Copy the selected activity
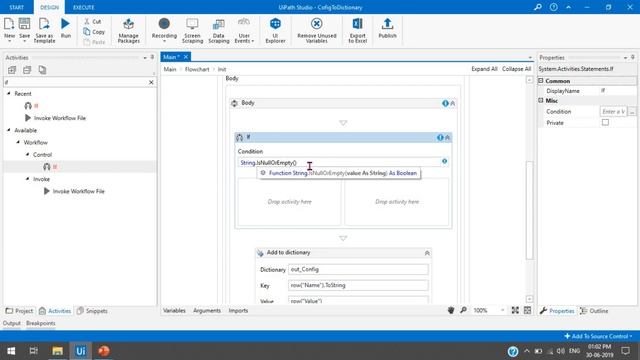640x360 pixels. pos(94,32)
